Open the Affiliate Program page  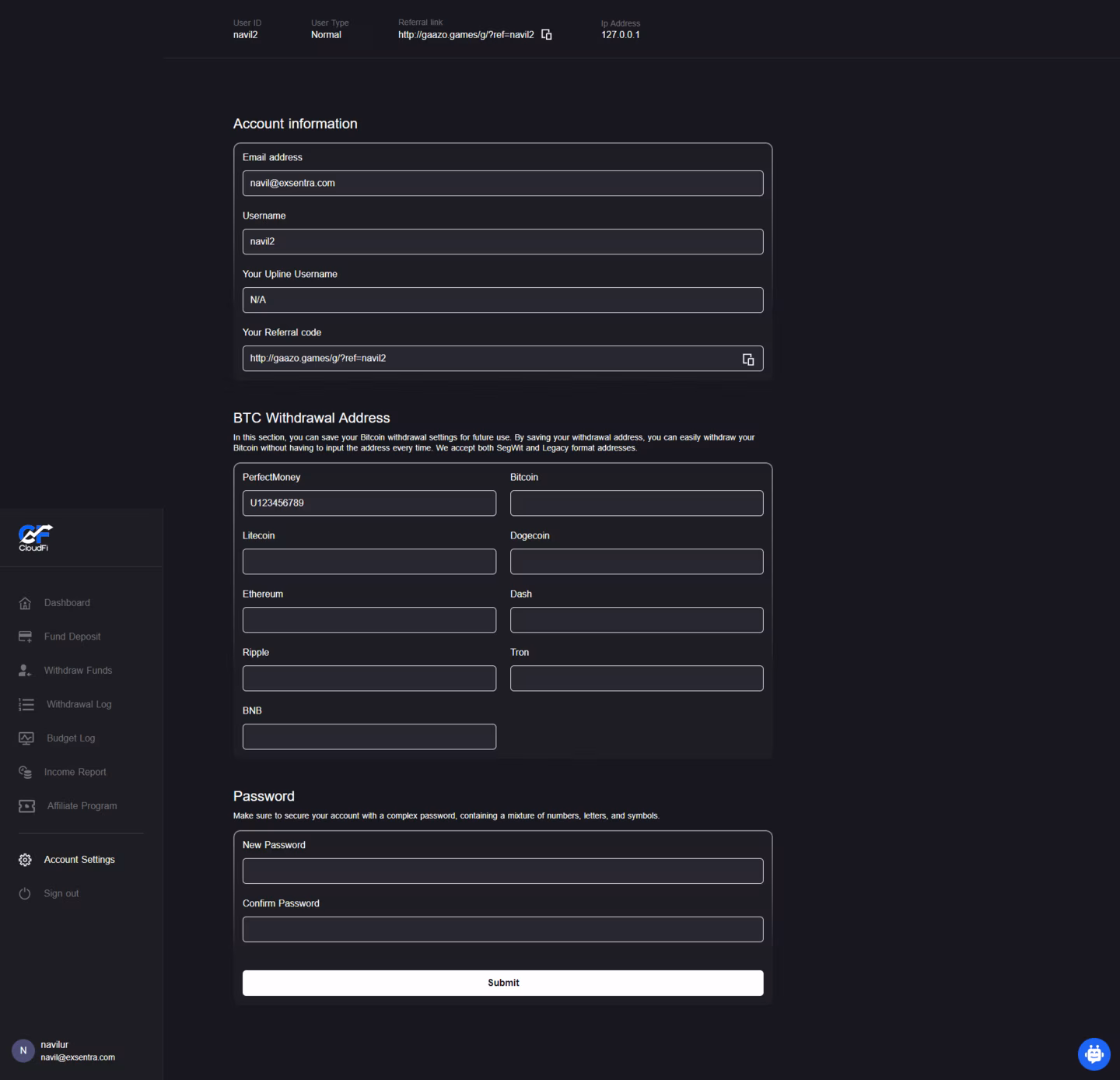[82, 806]
